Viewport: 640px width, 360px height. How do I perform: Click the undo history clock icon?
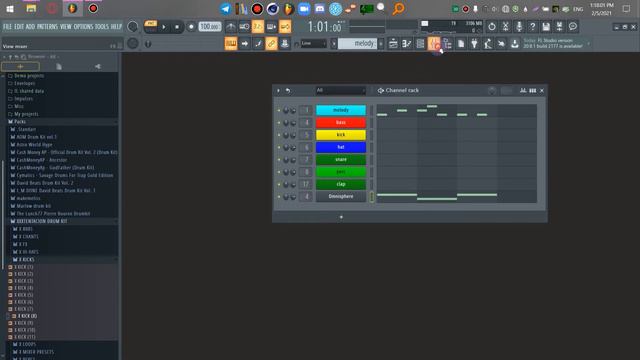492,27
